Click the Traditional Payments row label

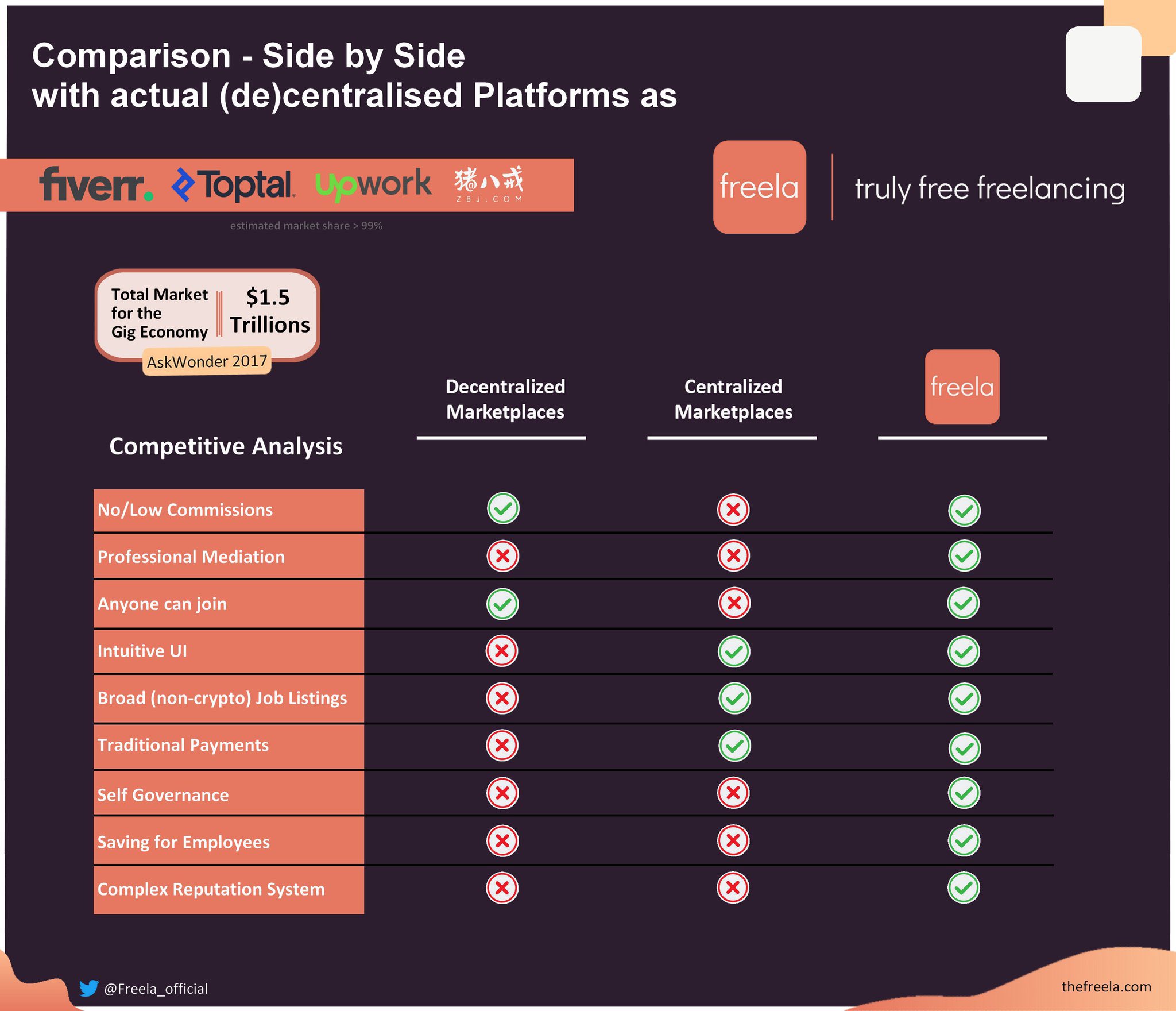pos(183,745)
